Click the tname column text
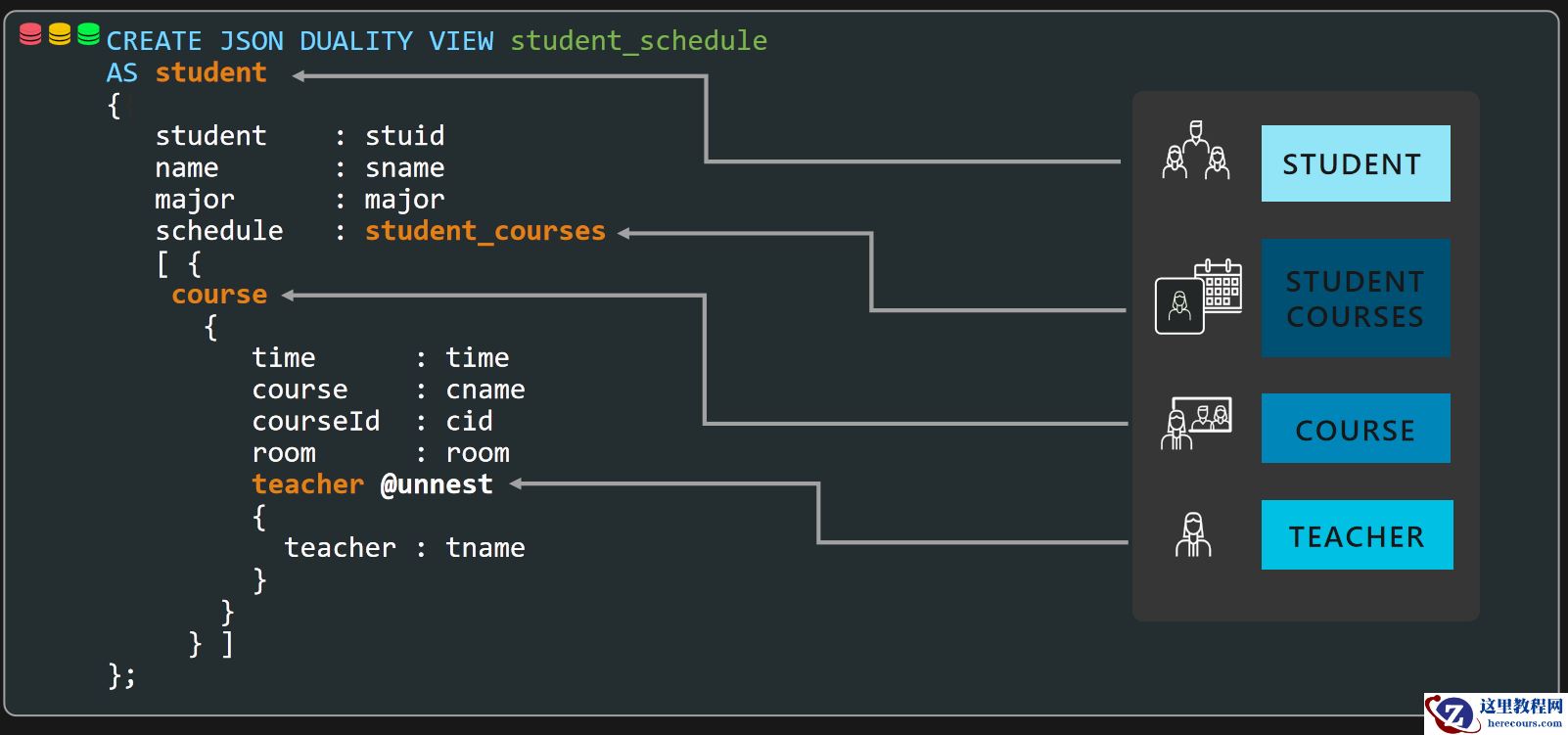The height and width of the screenshot is (735, 1568). 484,548
